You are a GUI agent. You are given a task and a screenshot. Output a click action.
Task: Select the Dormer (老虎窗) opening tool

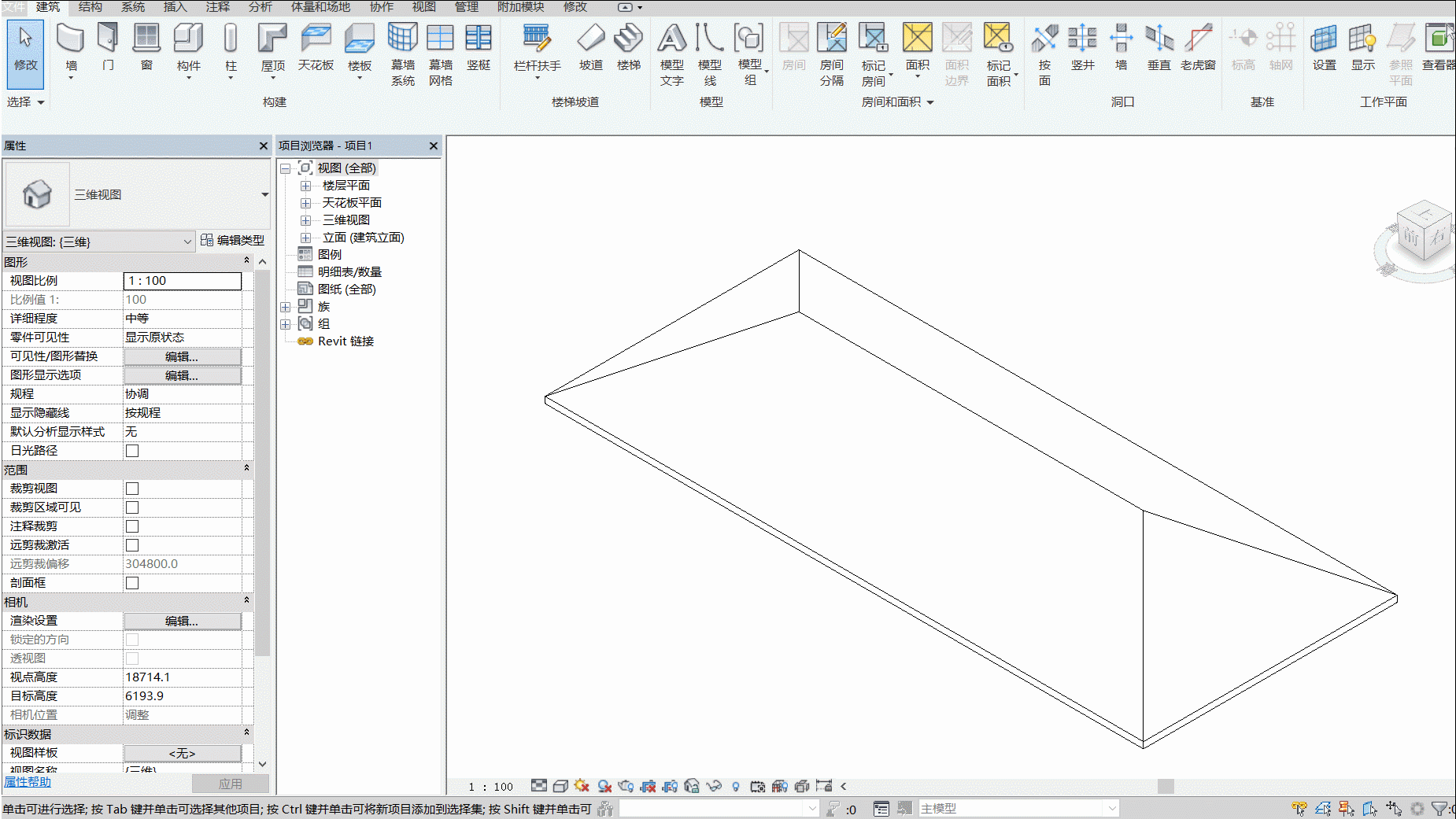pyautogui.click(x=1198, y=47)
